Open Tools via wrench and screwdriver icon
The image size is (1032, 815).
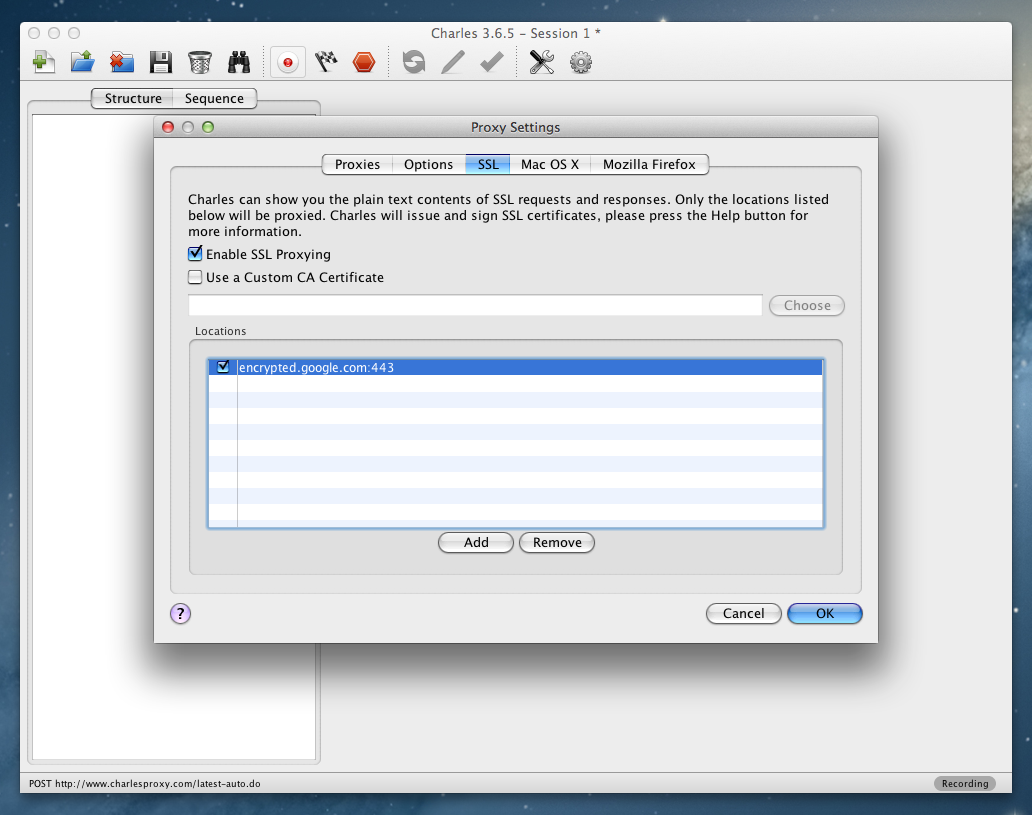pyautogui.click(x=542, y=63)
